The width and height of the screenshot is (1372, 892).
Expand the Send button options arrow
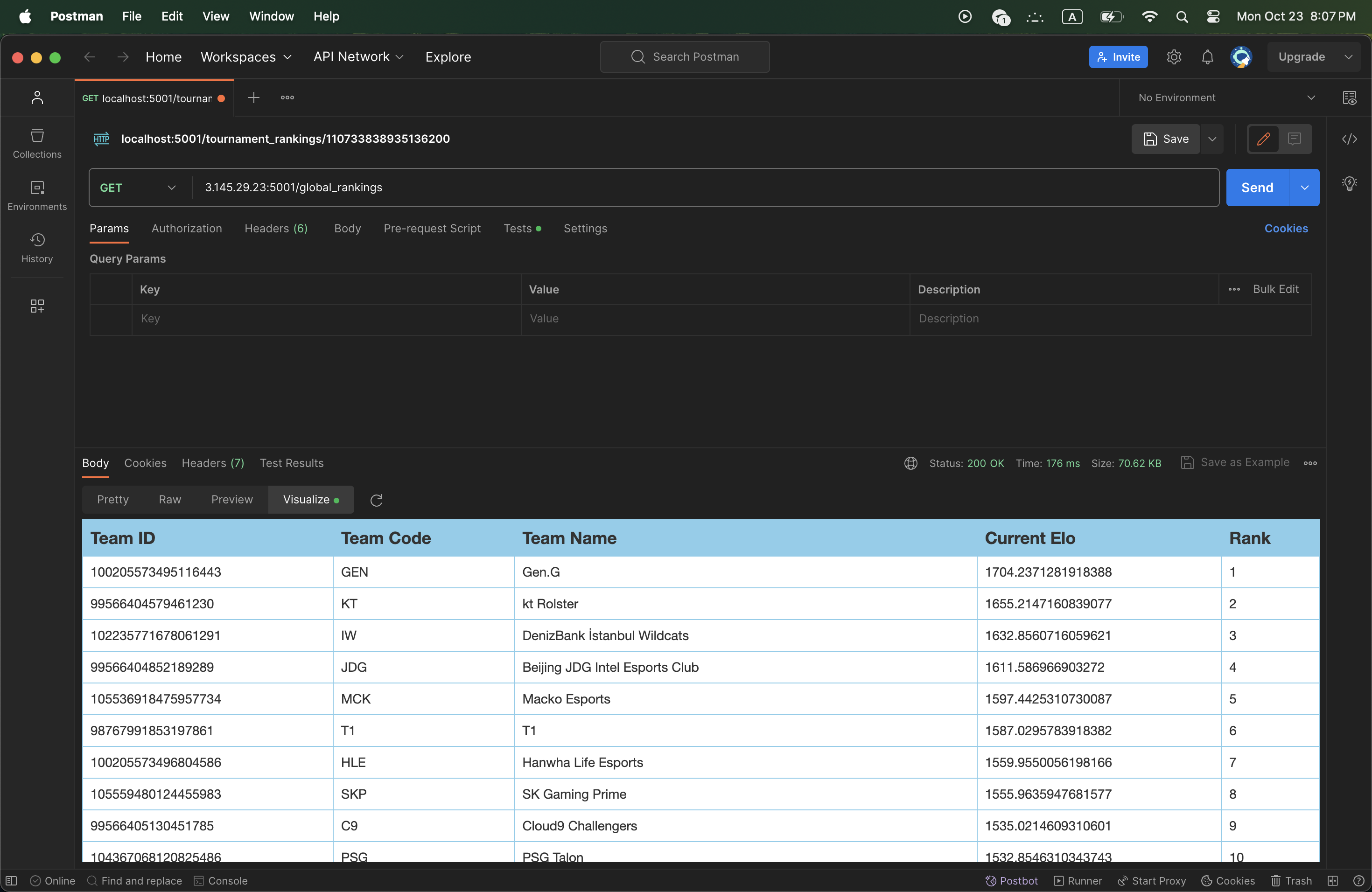1304,187
